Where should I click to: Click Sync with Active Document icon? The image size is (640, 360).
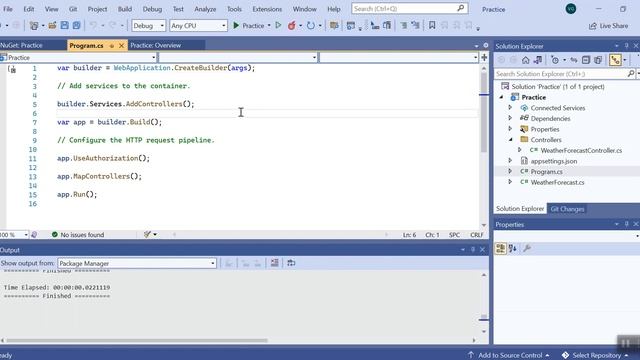574,60
